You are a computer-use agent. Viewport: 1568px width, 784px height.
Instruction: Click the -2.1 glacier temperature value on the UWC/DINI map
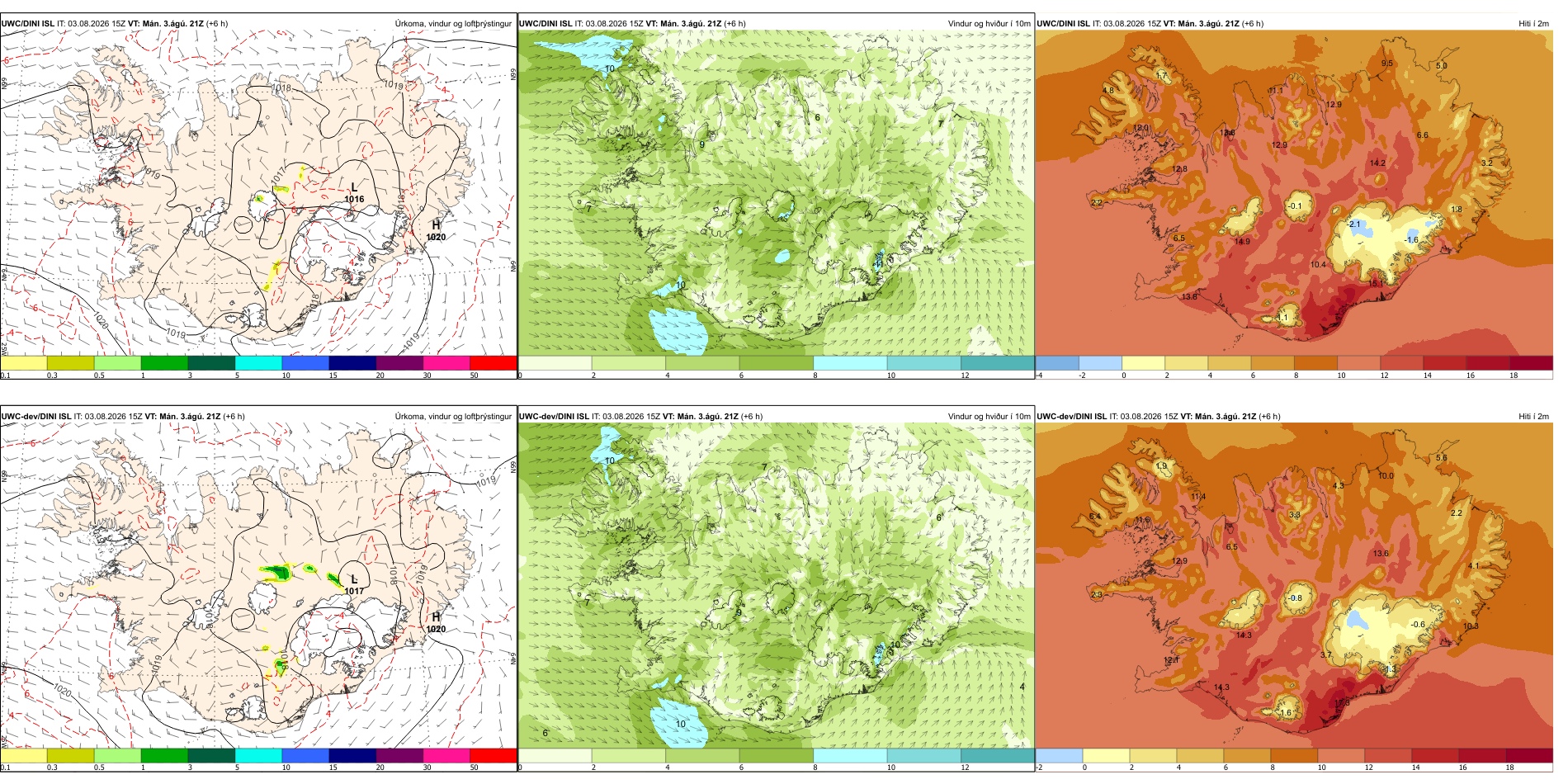1353,224
